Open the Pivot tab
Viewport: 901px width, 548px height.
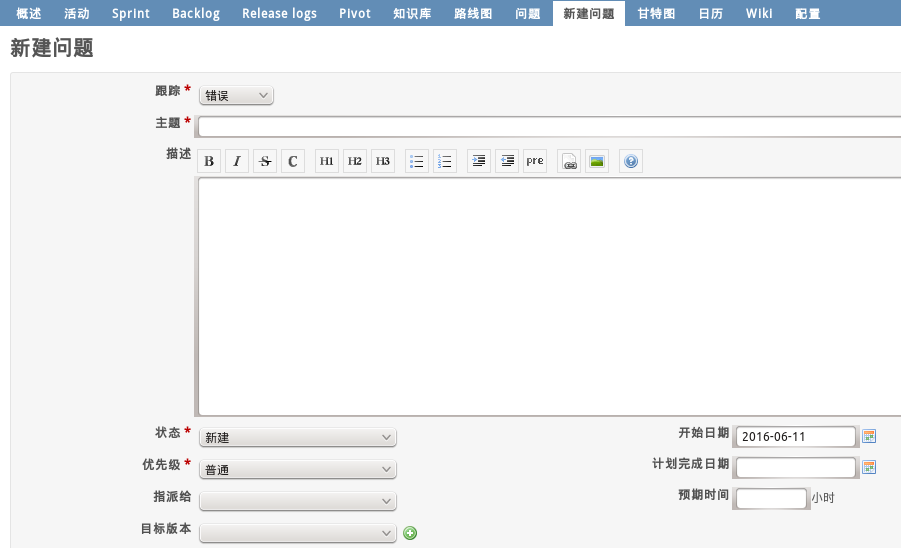tap(355, 13)
